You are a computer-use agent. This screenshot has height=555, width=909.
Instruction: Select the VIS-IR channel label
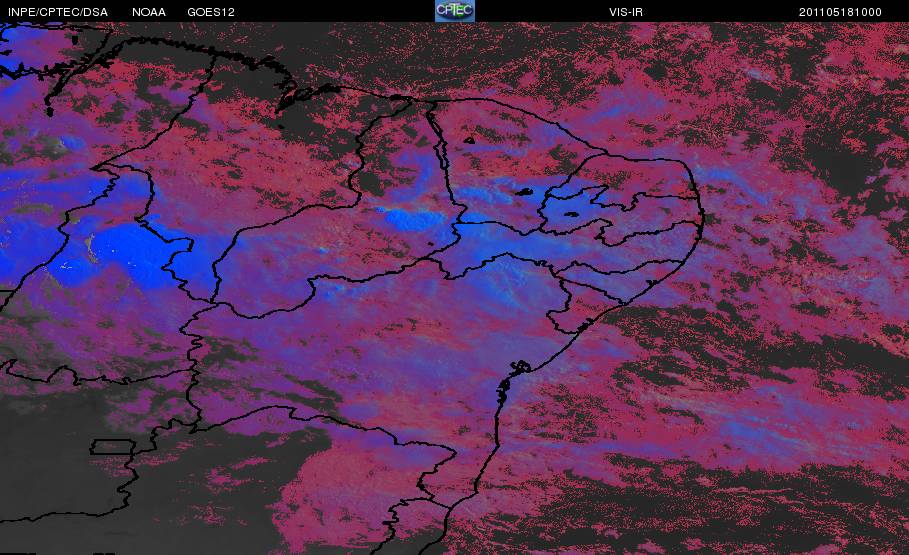[626, 12]
